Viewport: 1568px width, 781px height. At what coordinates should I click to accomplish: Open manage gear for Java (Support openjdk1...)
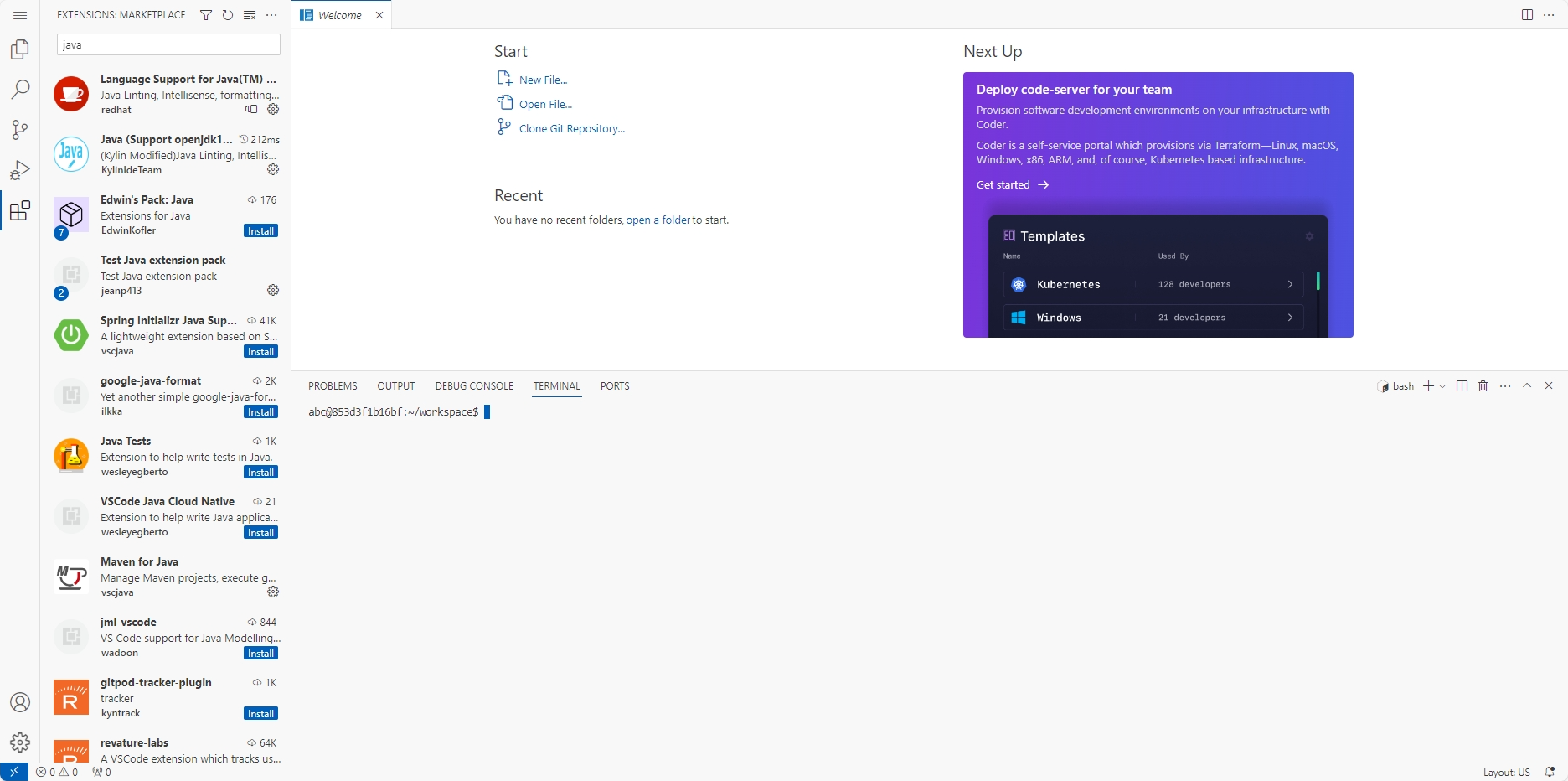pyautogui.click(x=273, y=169)
